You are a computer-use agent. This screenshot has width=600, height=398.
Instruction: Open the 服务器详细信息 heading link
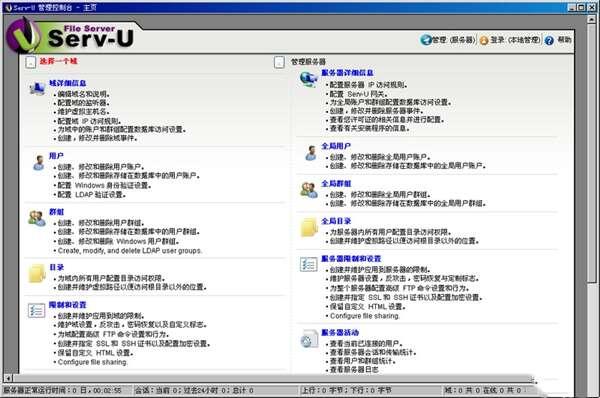(347, 72)
